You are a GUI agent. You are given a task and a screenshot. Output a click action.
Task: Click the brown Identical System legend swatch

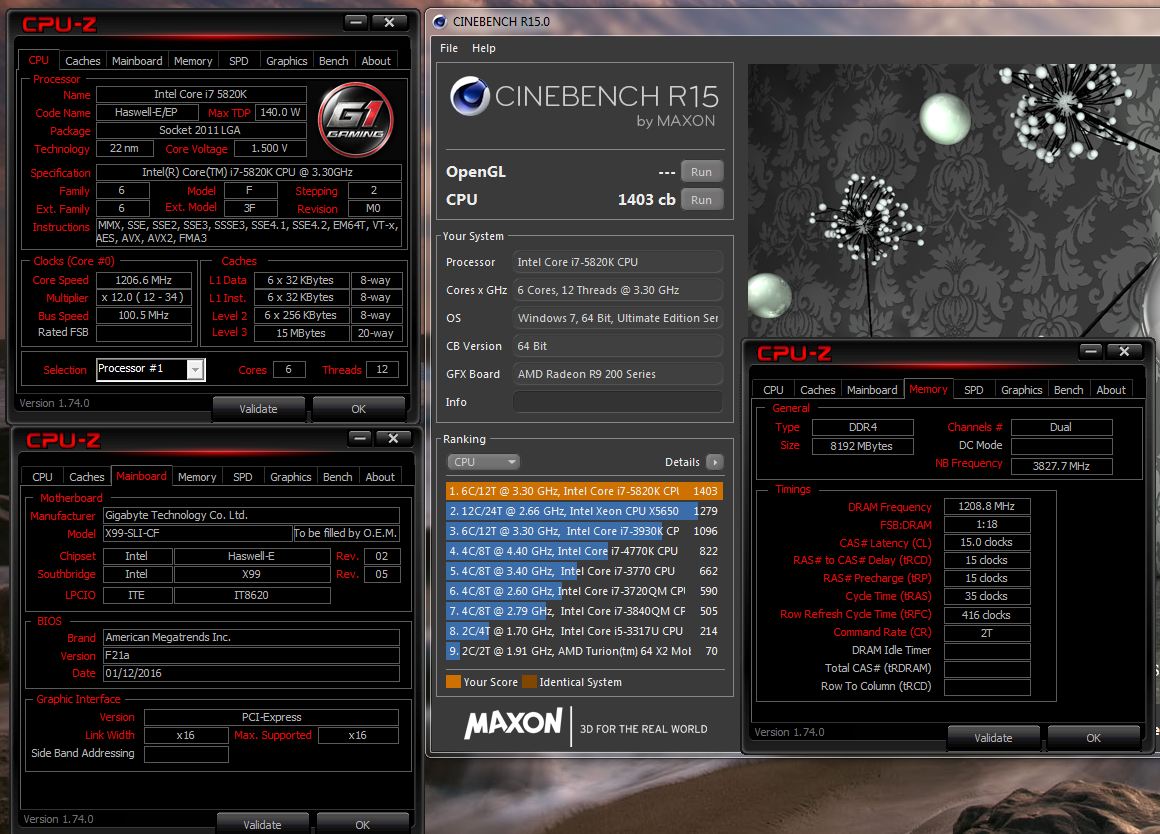(529, 682)
